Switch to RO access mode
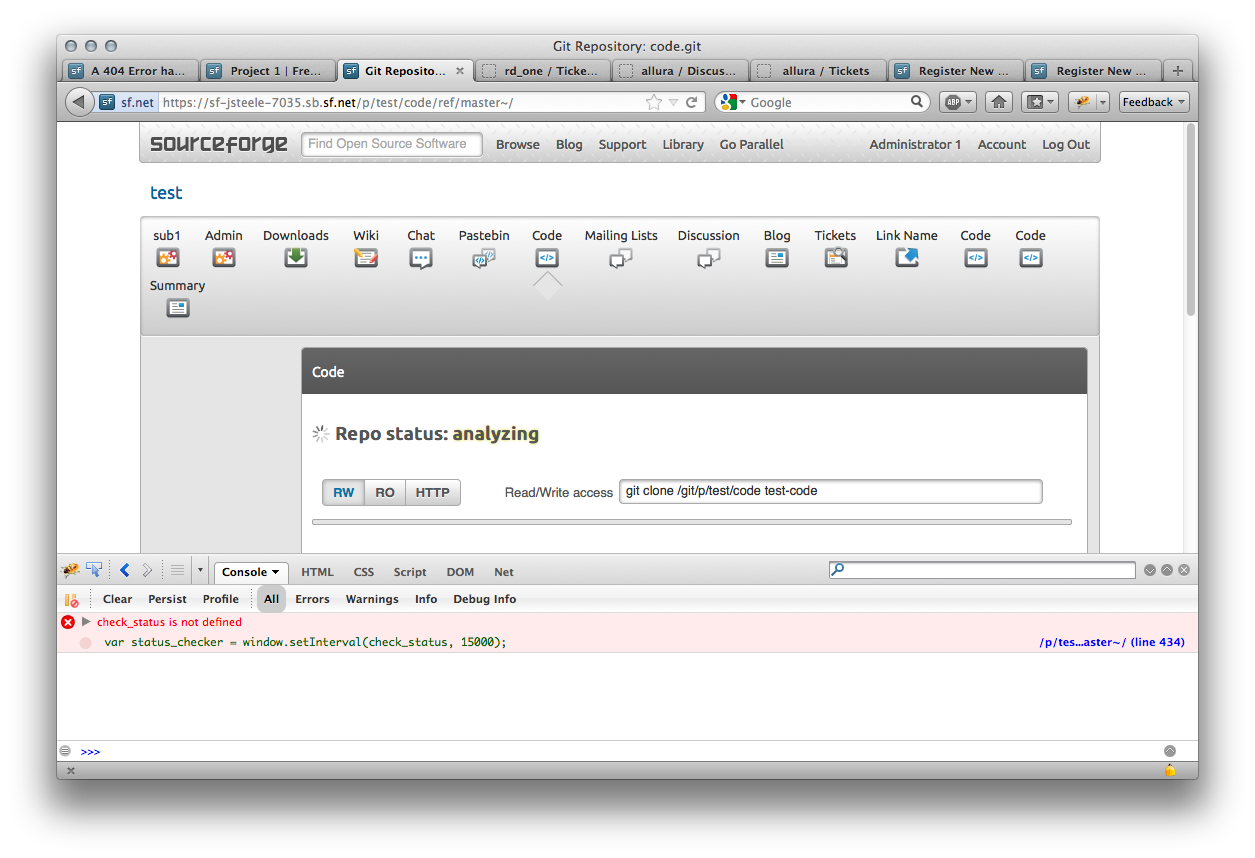 [x=385, y=492]
